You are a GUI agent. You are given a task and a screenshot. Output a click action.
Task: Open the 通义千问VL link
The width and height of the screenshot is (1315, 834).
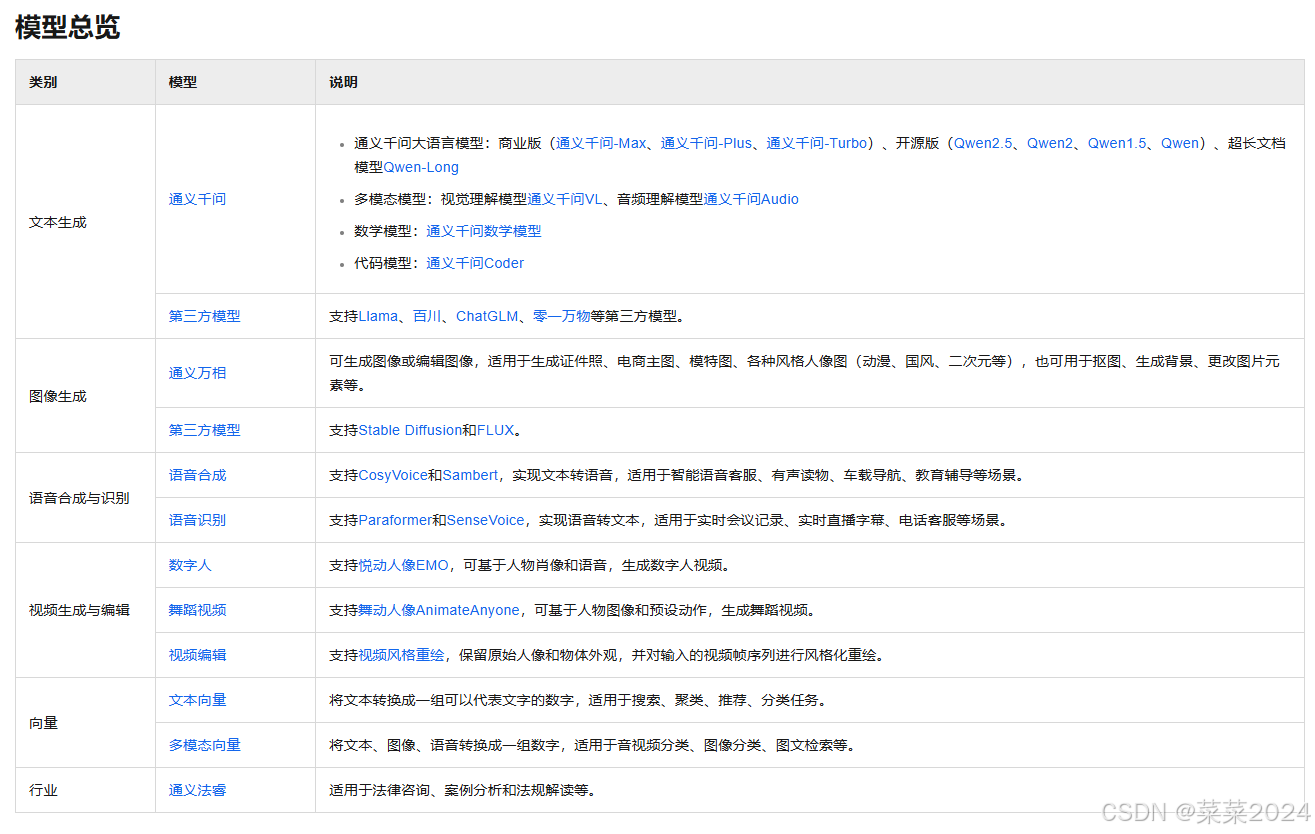(x=564, y=199)
